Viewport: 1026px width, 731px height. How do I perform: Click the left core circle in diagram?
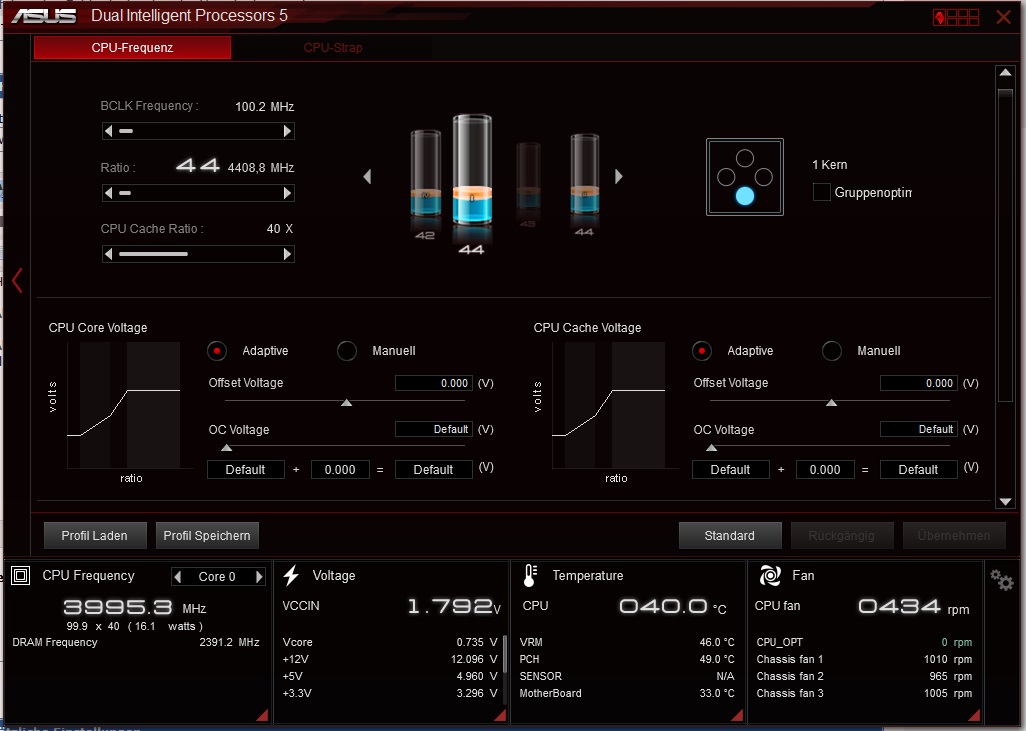(x=726, y=177)
